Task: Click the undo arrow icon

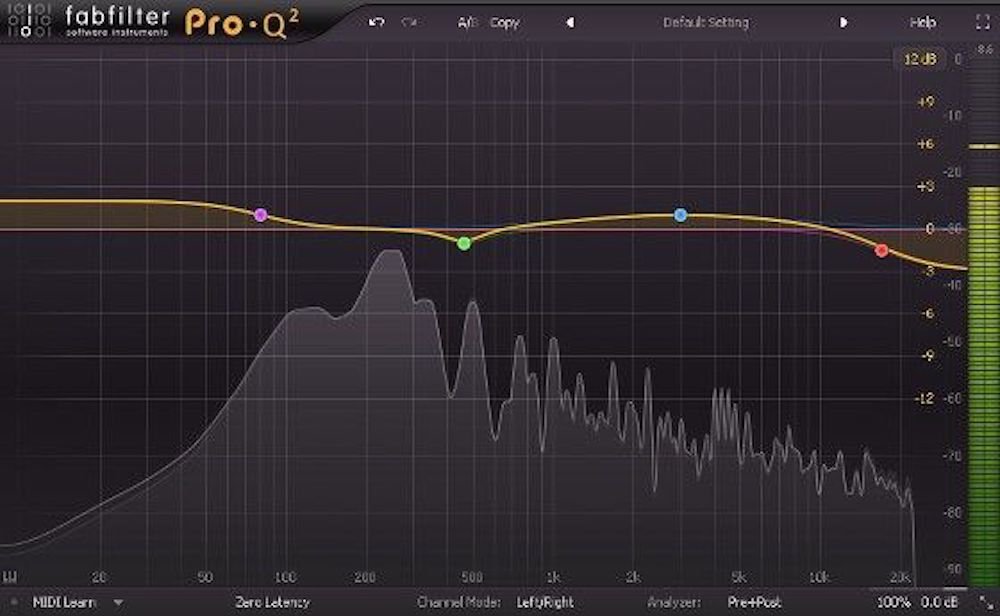Action: (376, 22)
